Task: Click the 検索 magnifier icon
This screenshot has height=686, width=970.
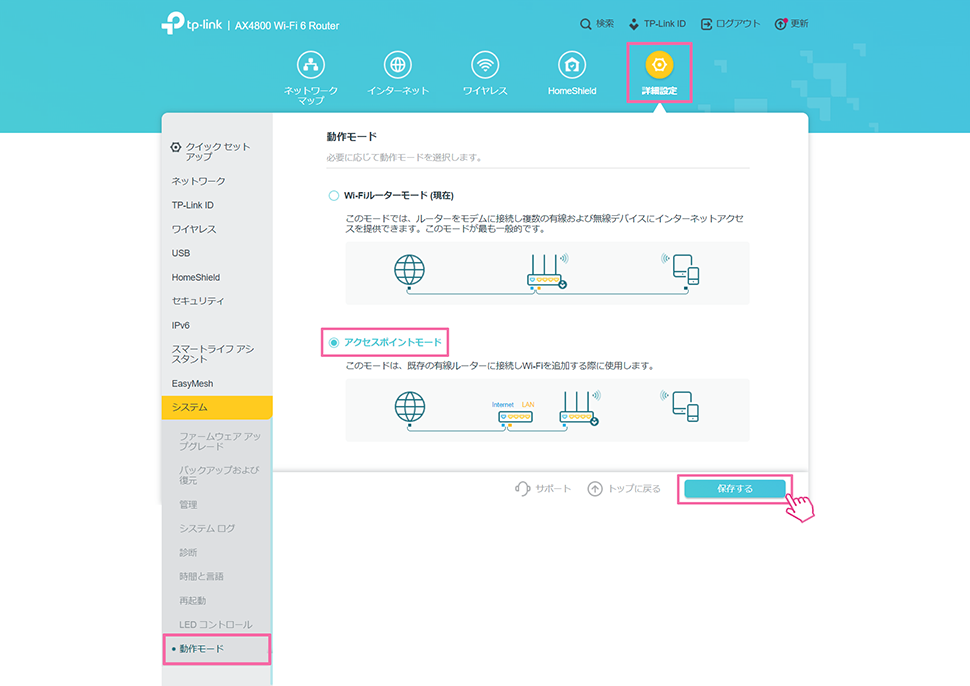Action: 586,24
